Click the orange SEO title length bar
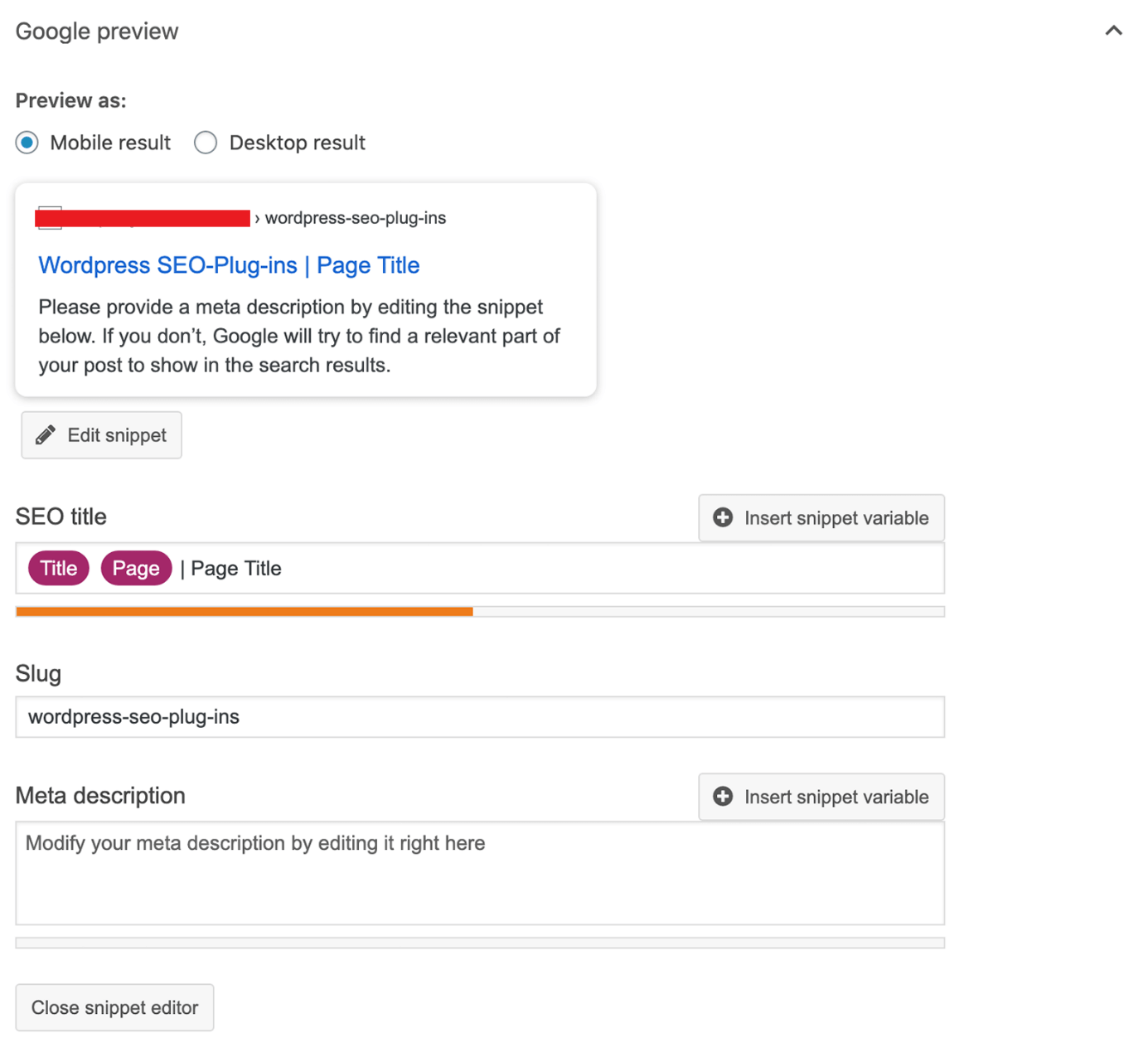 245,612
